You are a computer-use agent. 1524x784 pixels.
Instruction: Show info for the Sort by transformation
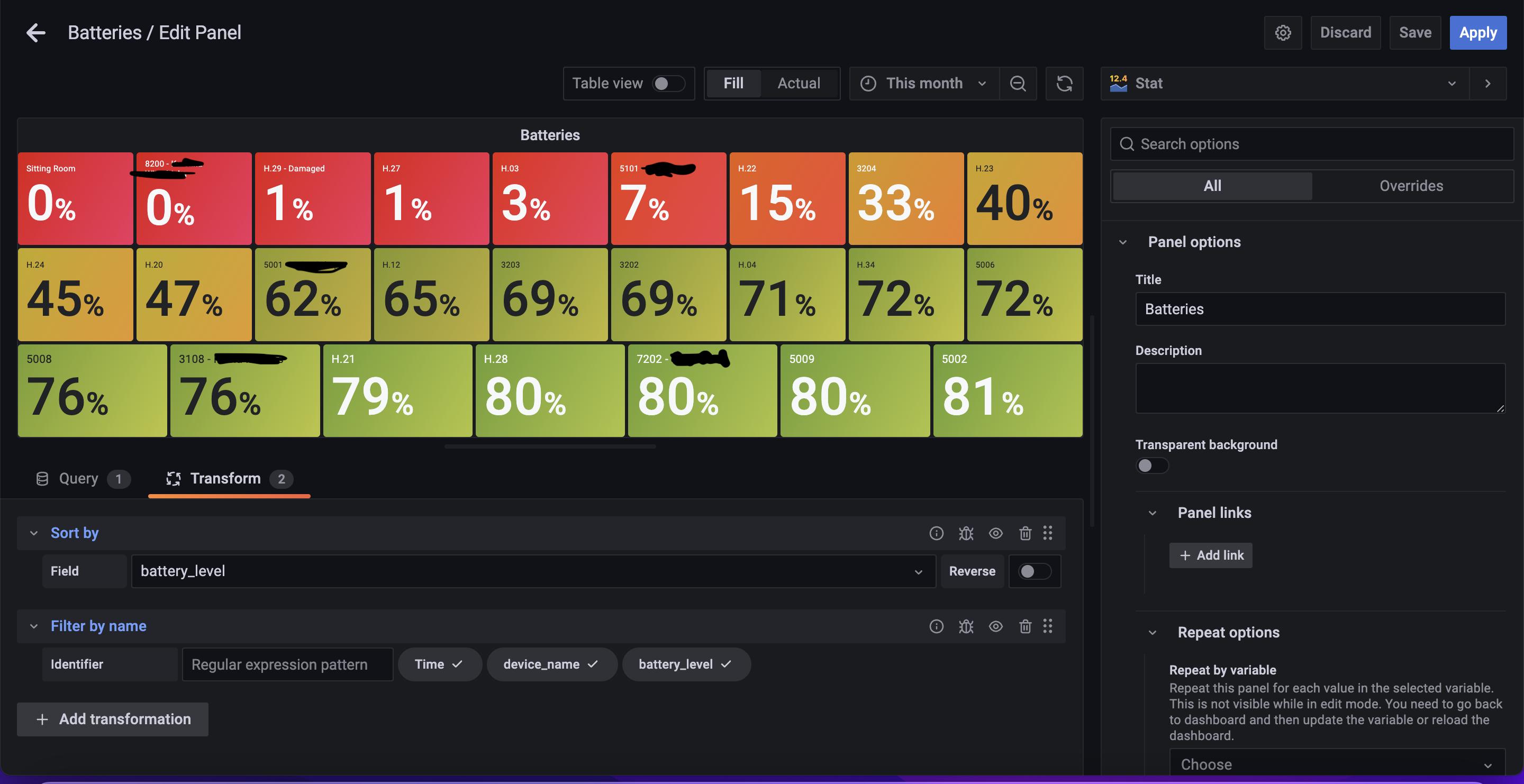(936, 533)
